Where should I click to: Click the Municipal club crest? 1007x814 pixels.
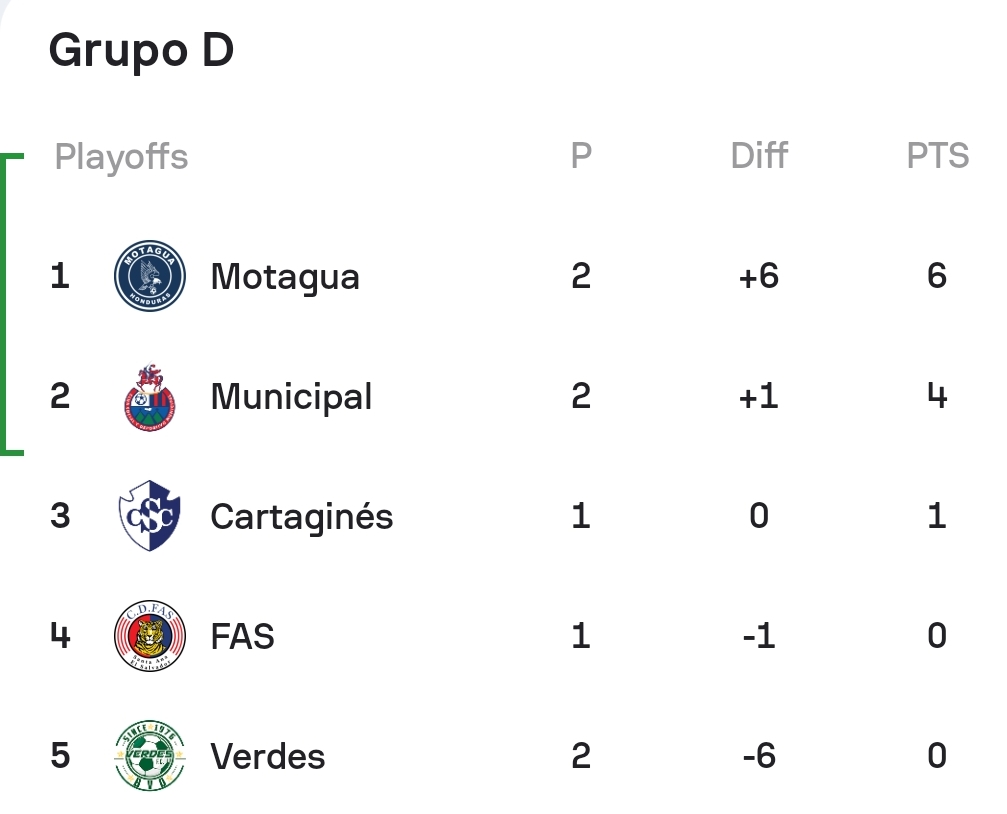click(x=150, y=396)
